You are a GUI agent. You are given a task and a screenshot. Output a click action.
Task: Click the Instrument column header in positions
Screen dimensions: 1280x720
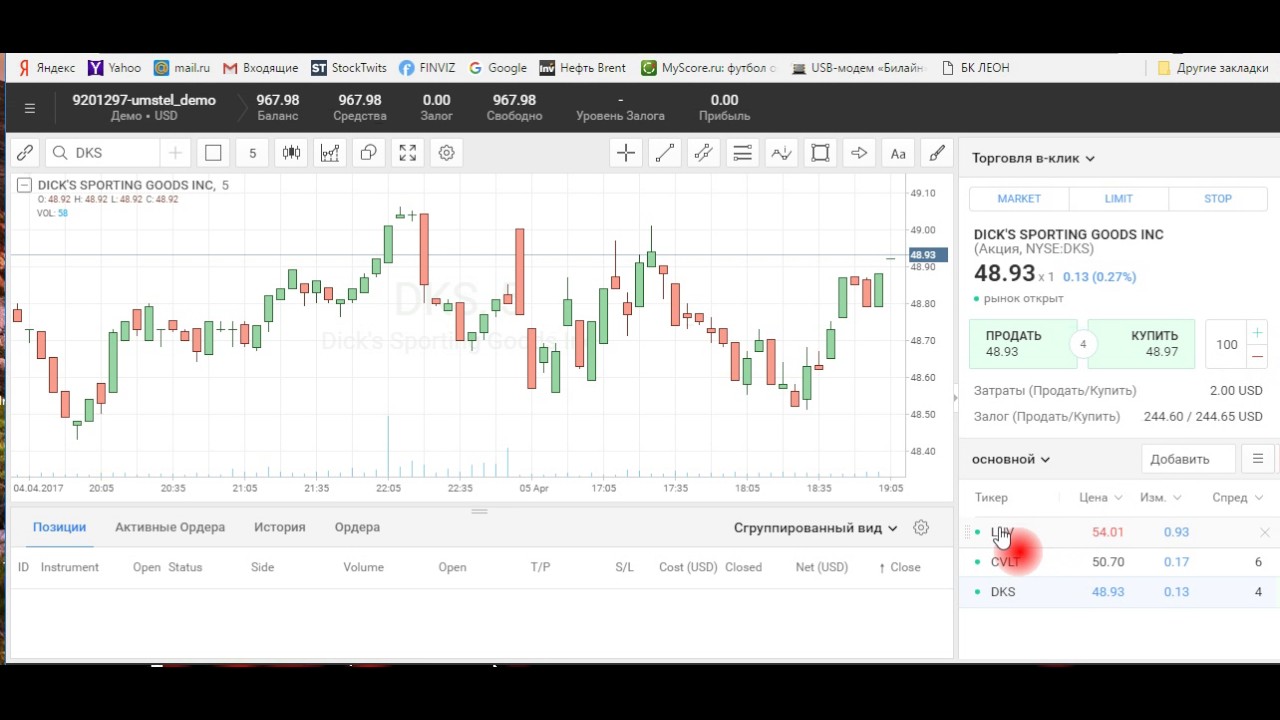tap(69, 567)
